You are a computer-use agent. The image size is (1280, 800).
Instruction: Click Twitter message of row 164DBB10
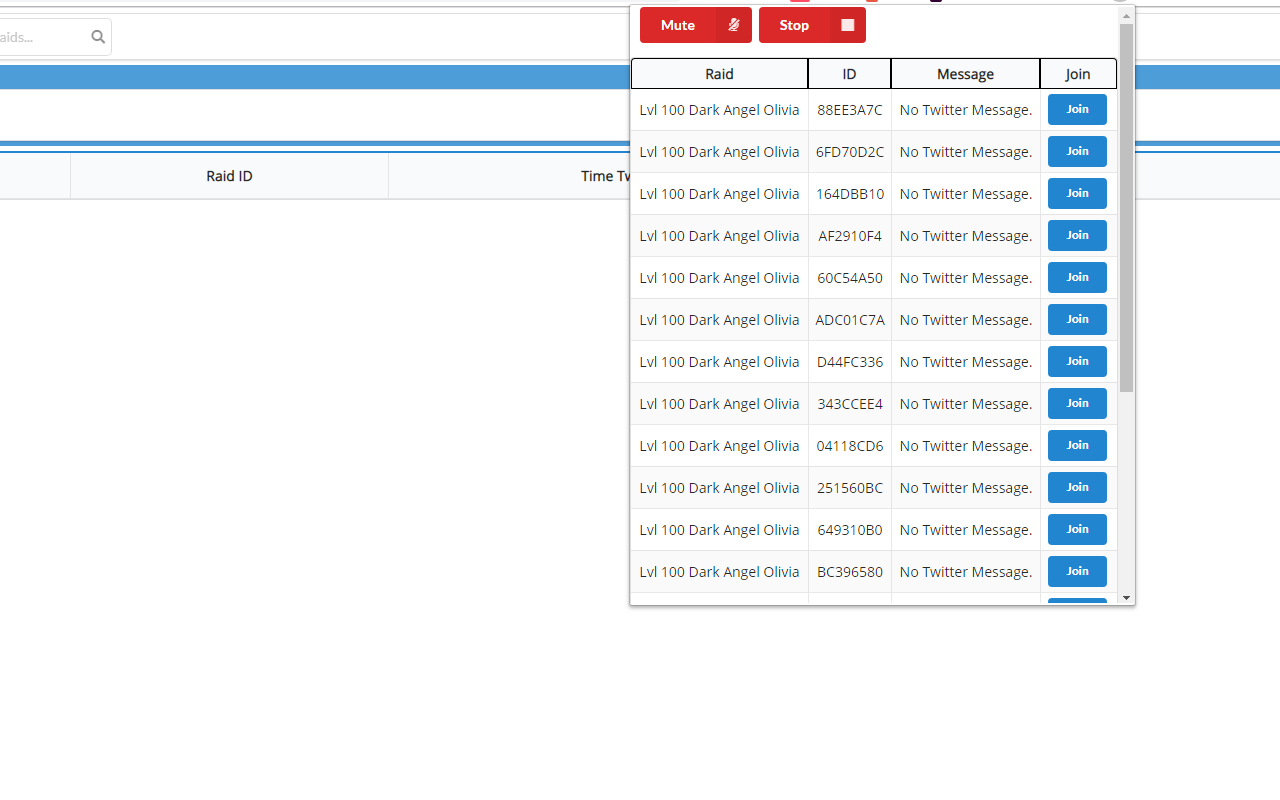(966, 194)
